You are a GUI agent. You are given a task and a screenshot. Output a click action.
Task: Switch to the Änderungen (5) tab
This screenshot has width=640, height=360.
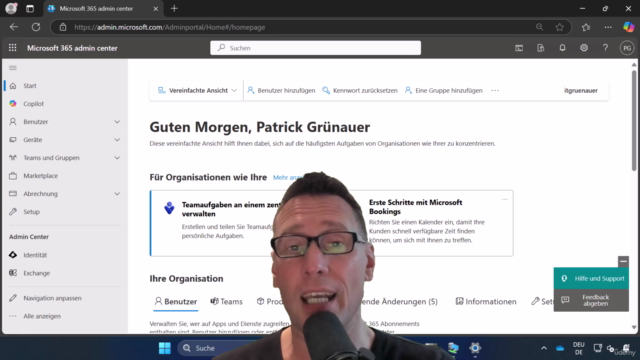click(x=399, y=302)
